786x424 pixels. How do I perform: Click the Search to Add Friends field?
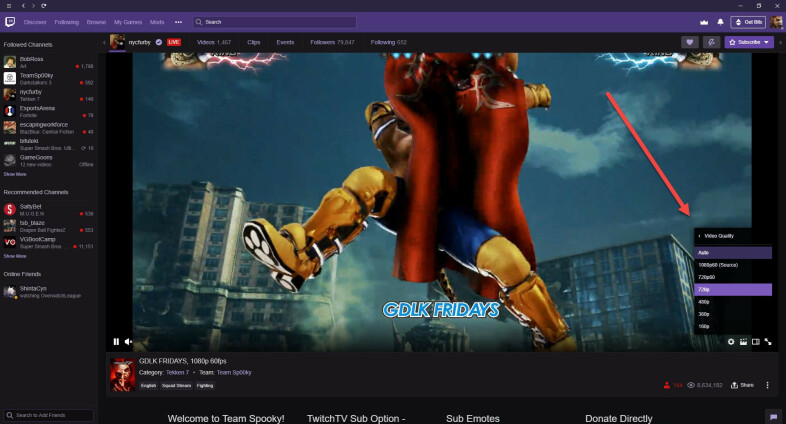pos(49,415)
